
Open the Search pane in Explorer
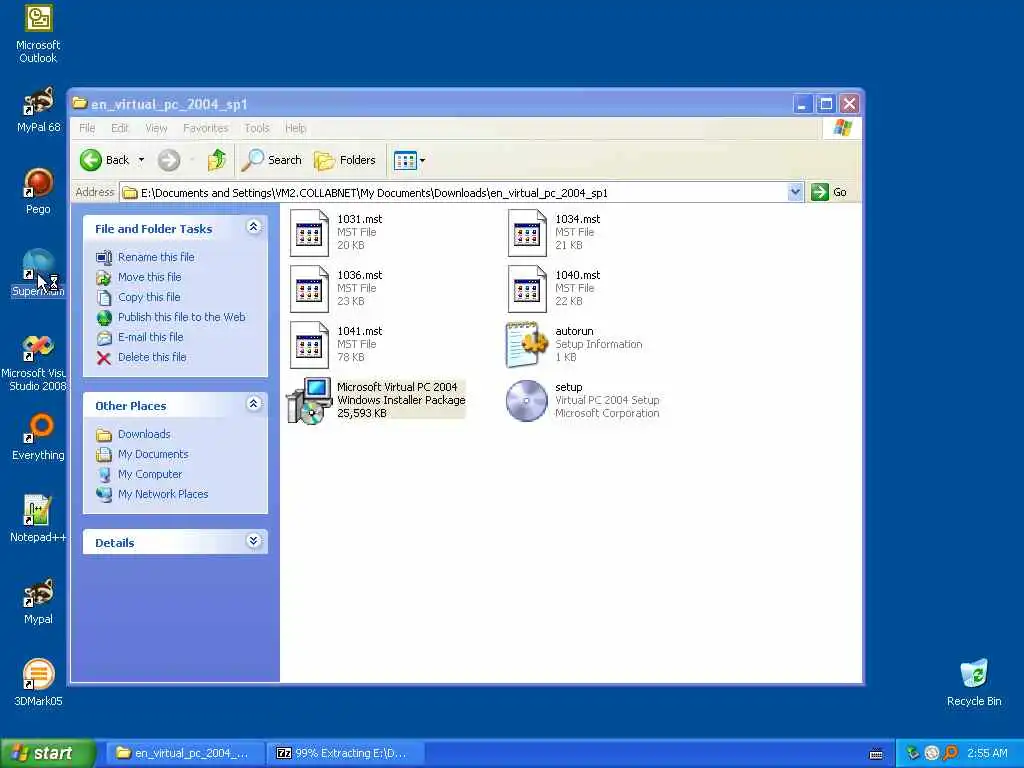pyautogui.click(x=271, y=160)
